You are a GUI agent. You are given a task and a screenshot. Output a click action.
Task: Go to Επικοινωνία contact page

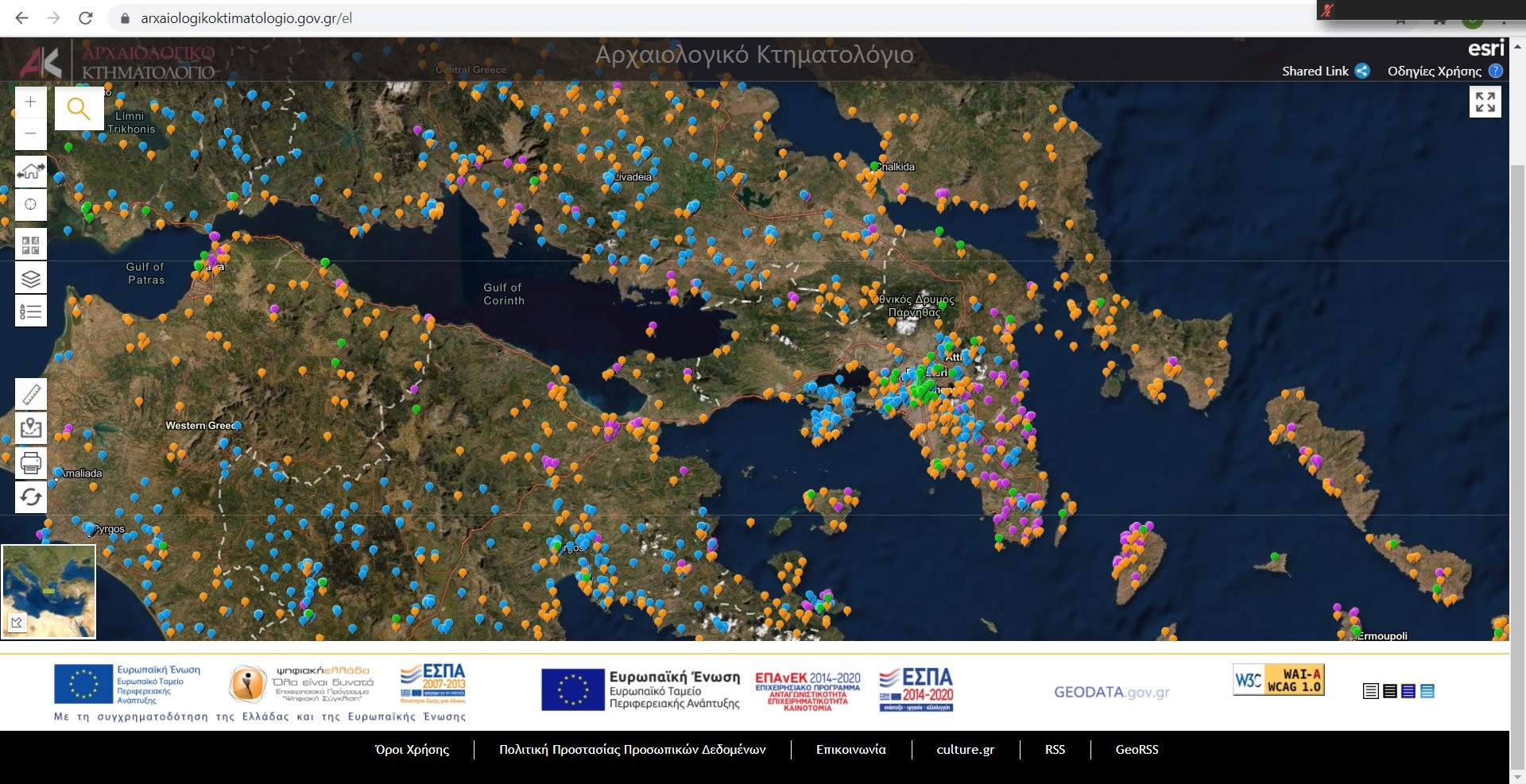850,750
